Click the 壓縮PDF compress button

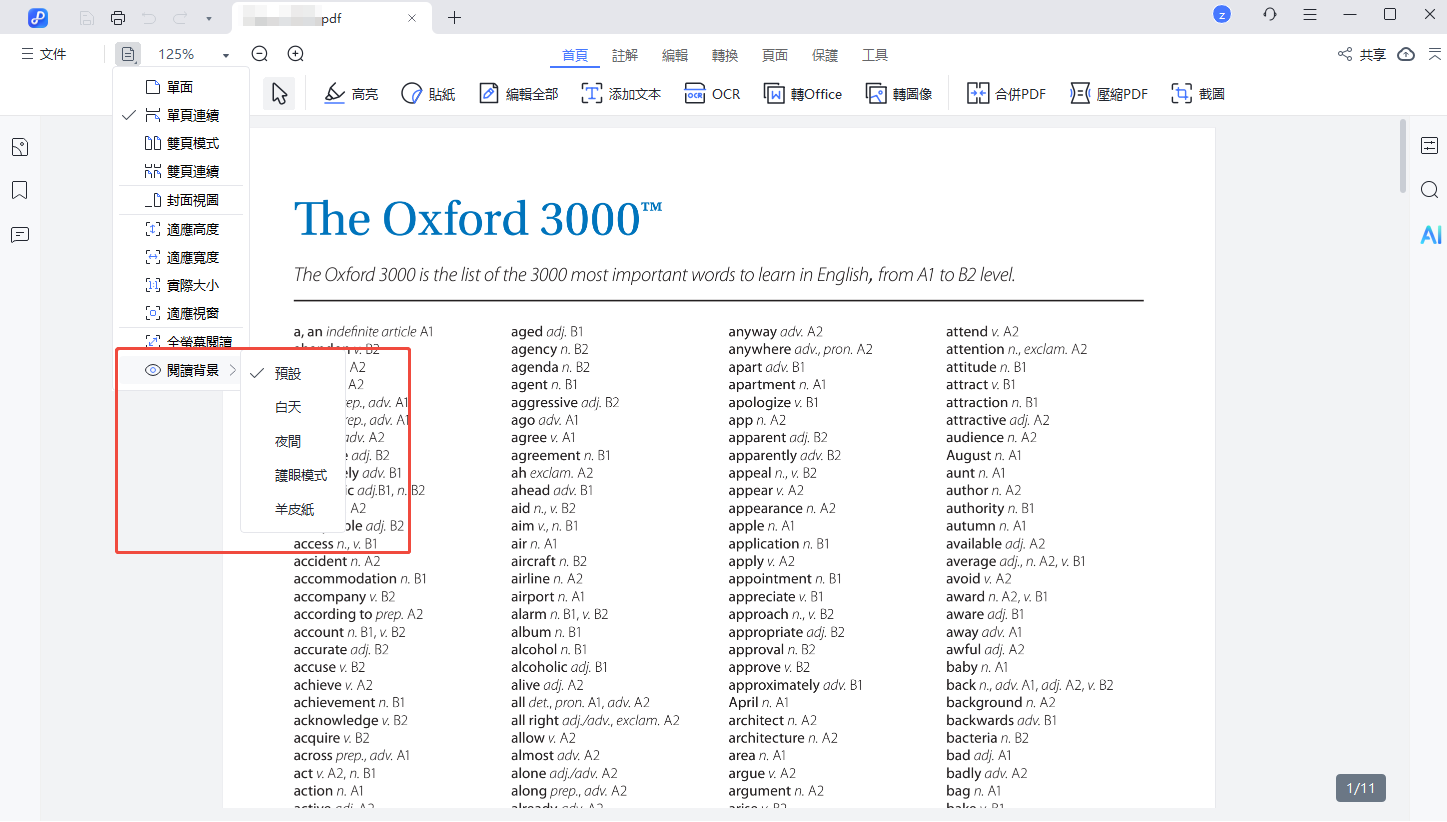click(x=1109, y=94)
